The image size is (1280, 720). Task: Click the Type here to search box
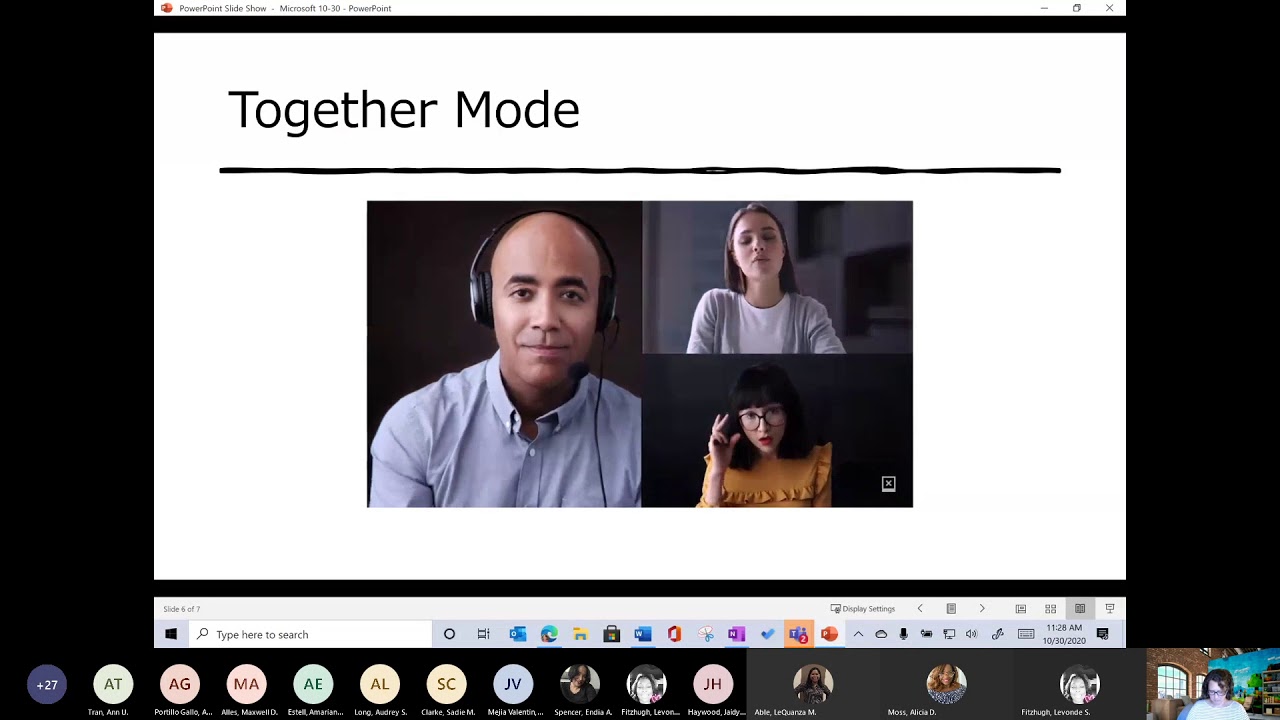(311, 634)
